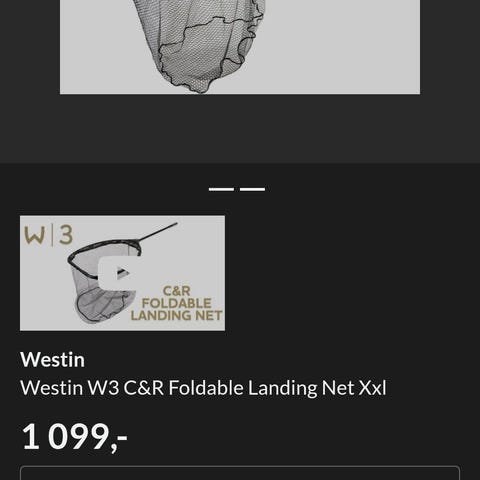Viewport: 480px width, 480px height.
Task: Open the Westin brand link
Action: point(52,360)
